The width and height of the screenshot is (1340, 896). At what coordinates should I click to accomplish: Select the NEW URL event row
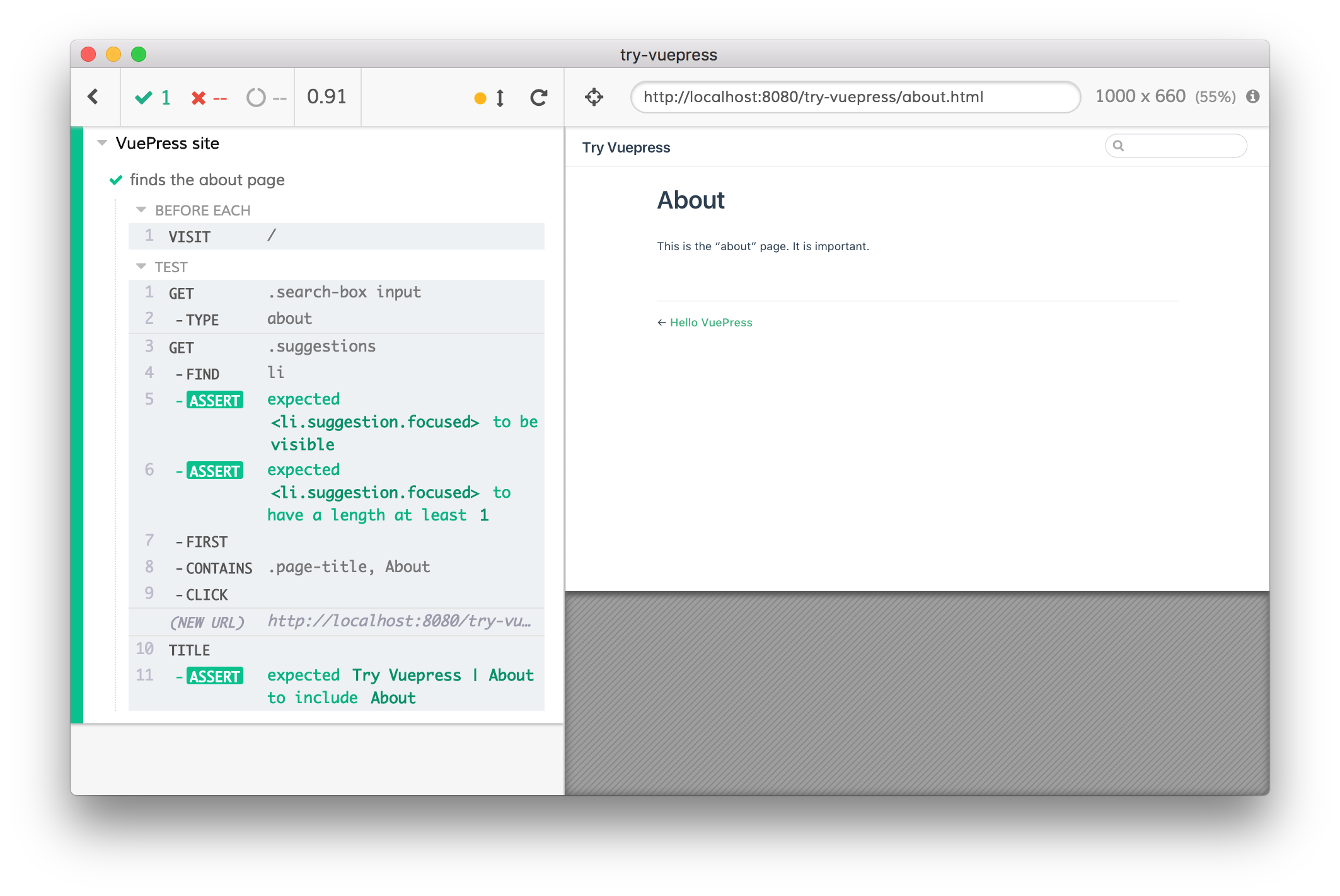(337, 622)
